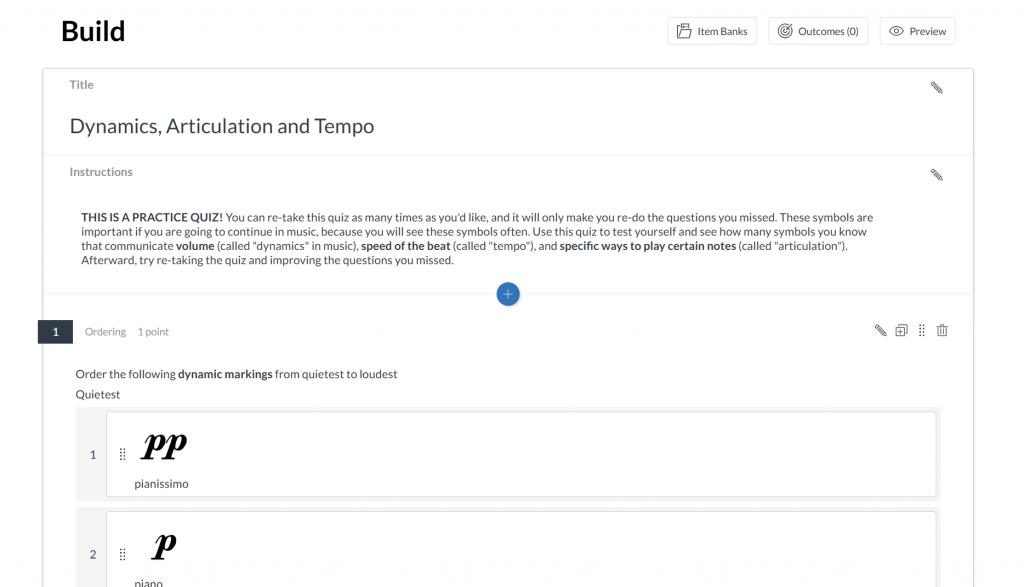The width and height of the screenshot is (1024, 587).
Task: Click the quiz title text
Action: pos(222,126)
